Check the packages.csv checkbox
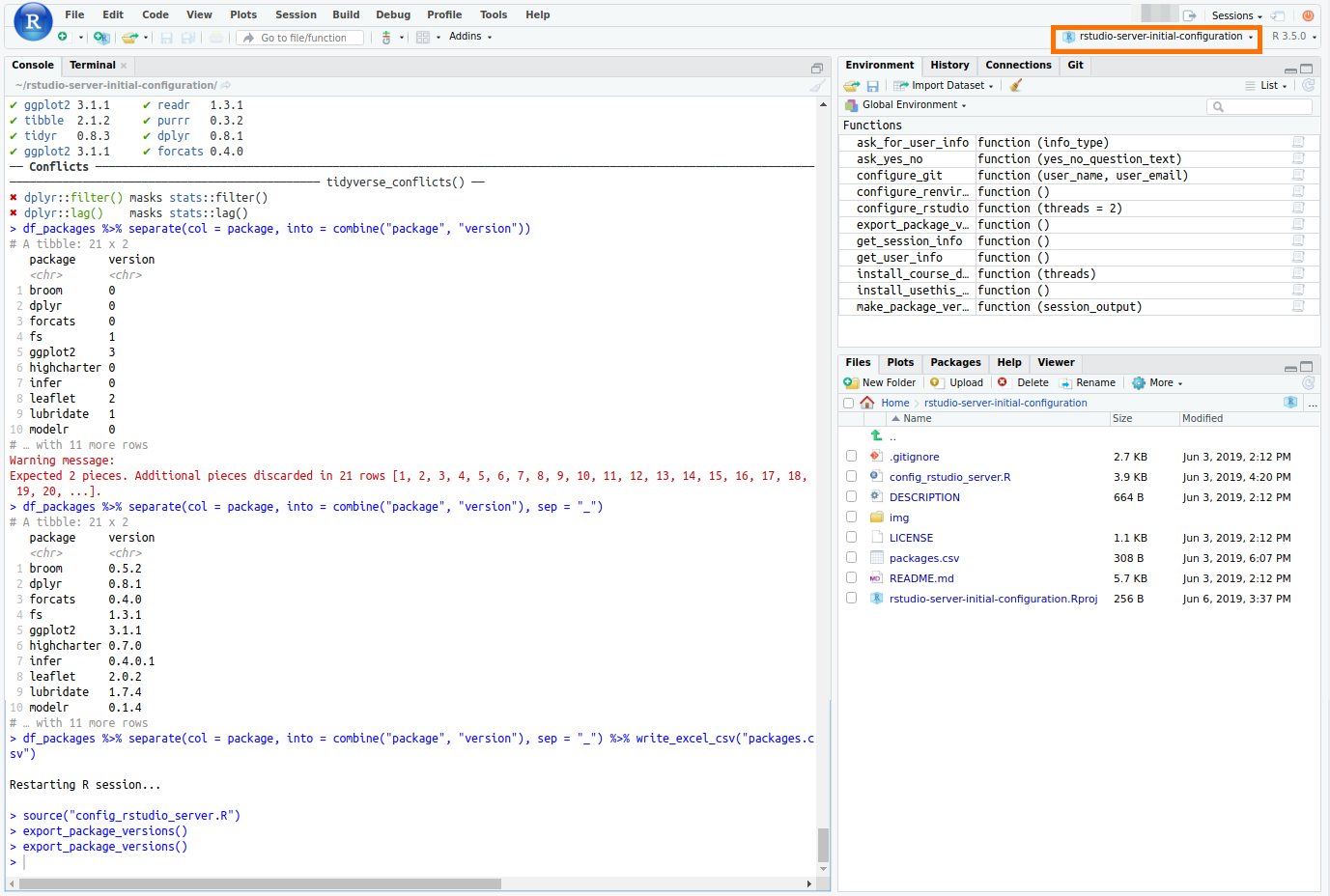Viewport: 1330px width, 896px height. pos(851,557)
